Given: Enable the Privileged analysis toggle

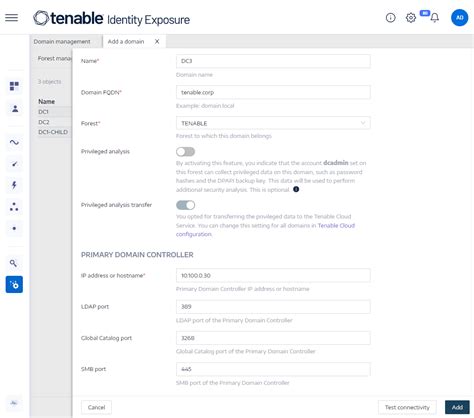Looking at the screenshot, I should point(185,152).
